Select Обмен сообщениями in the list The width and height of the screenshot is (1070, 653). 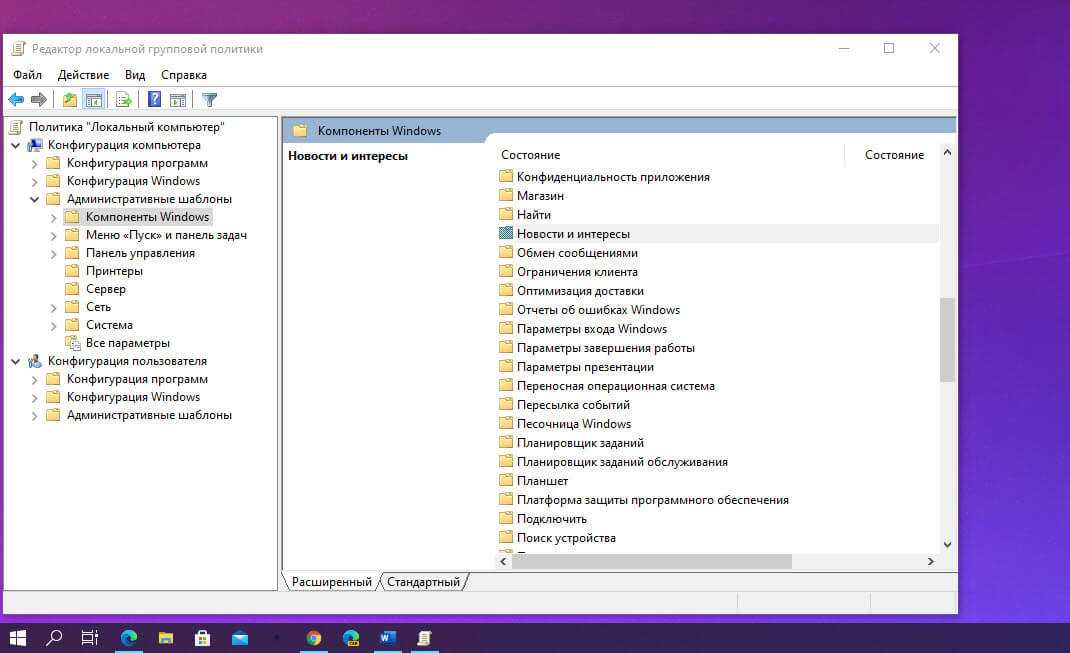click(x=577, y=252)
